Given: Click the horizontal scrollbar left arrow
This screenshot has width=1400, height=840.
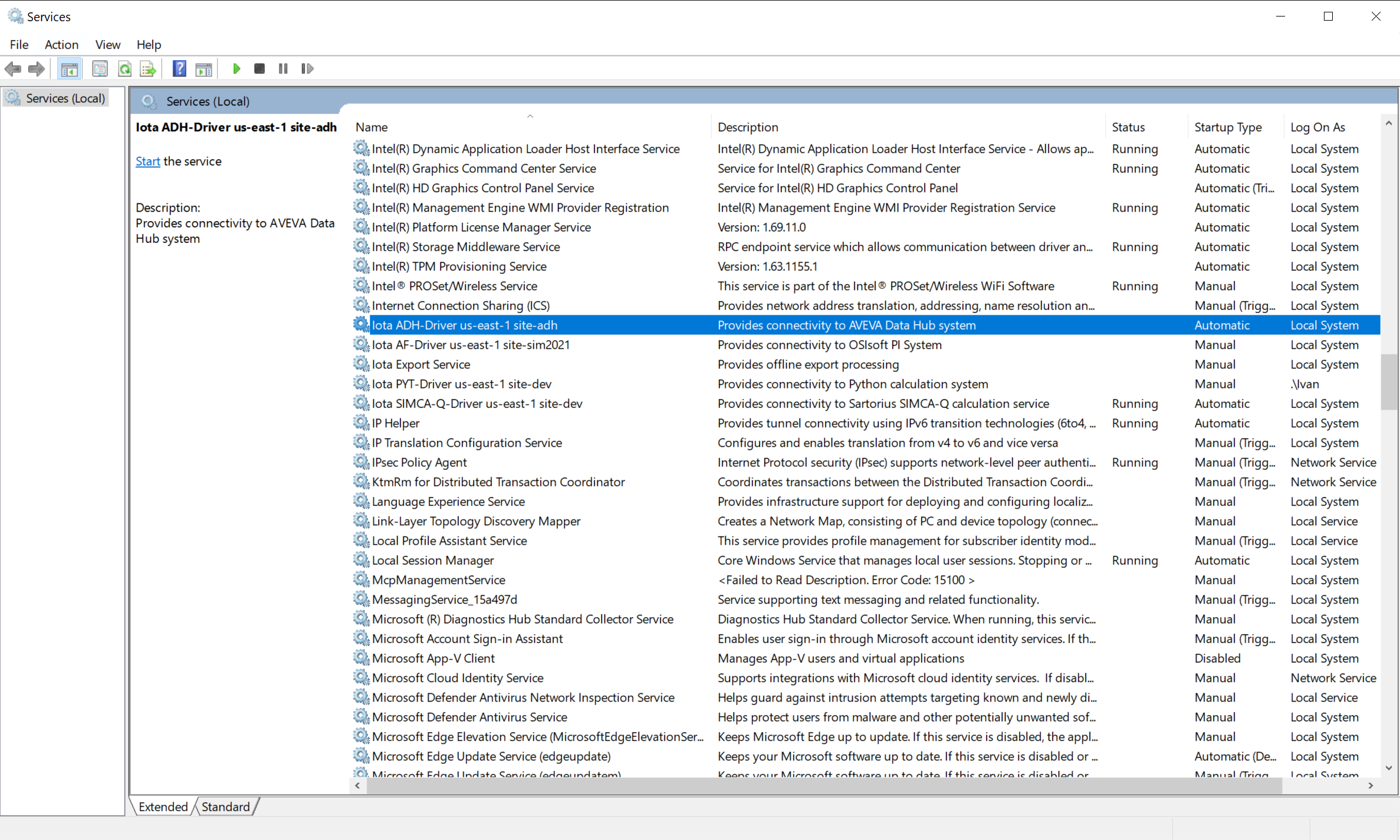Looking at the screenshot, I should pos(358,785).
